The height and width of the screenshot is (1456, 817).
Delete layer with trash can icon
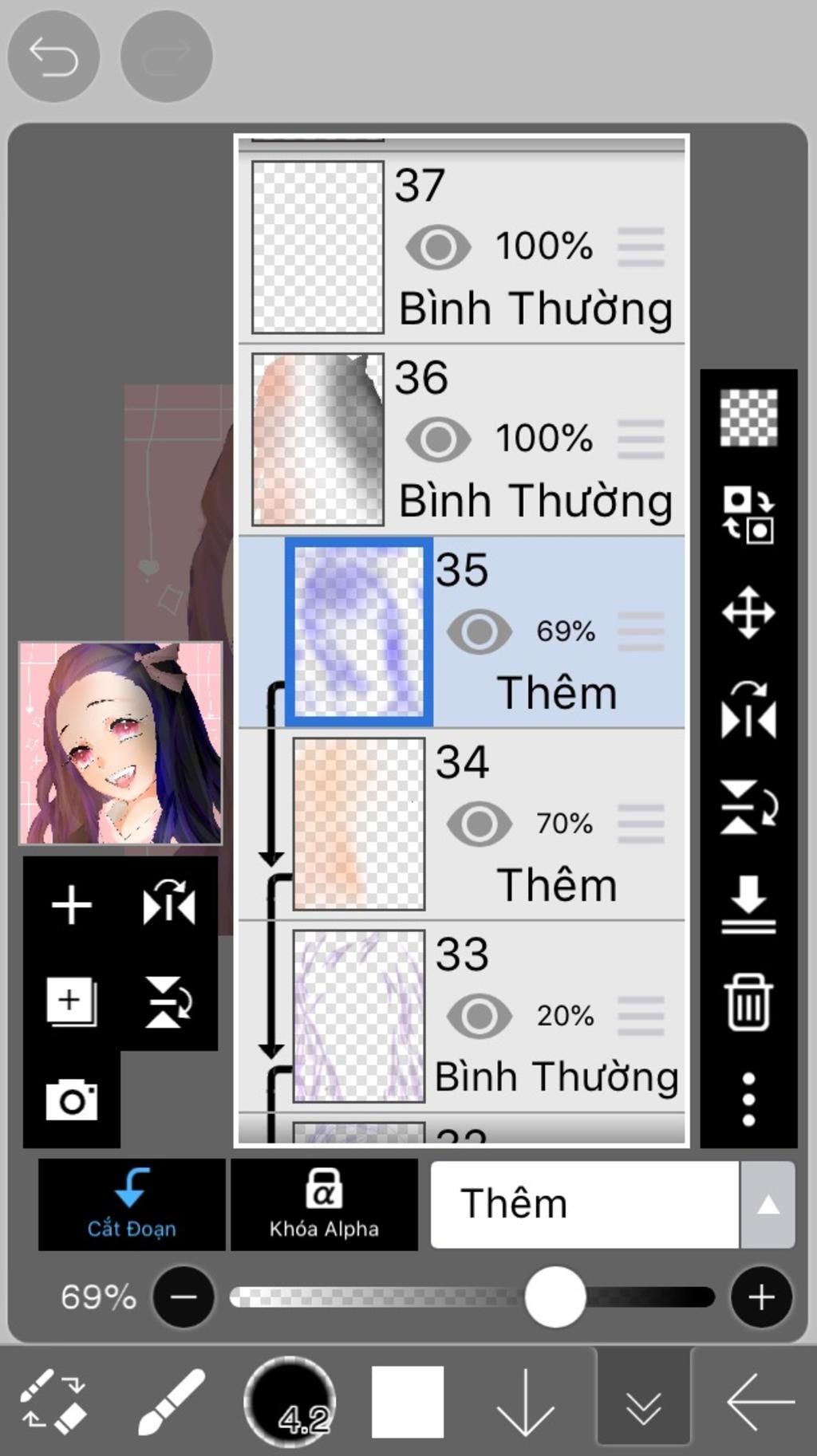tap(748, 1002)
